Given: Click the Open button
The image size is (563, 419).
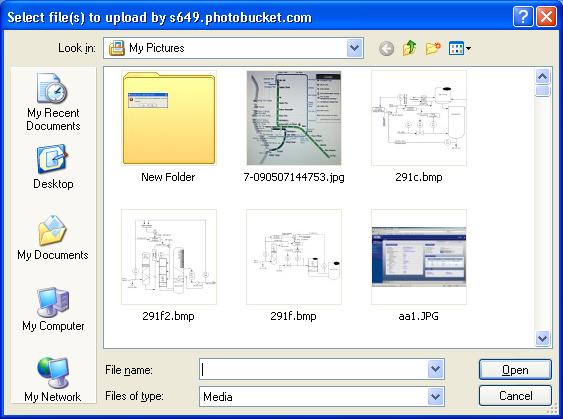Looking at the screenshot, I should 515,369.
